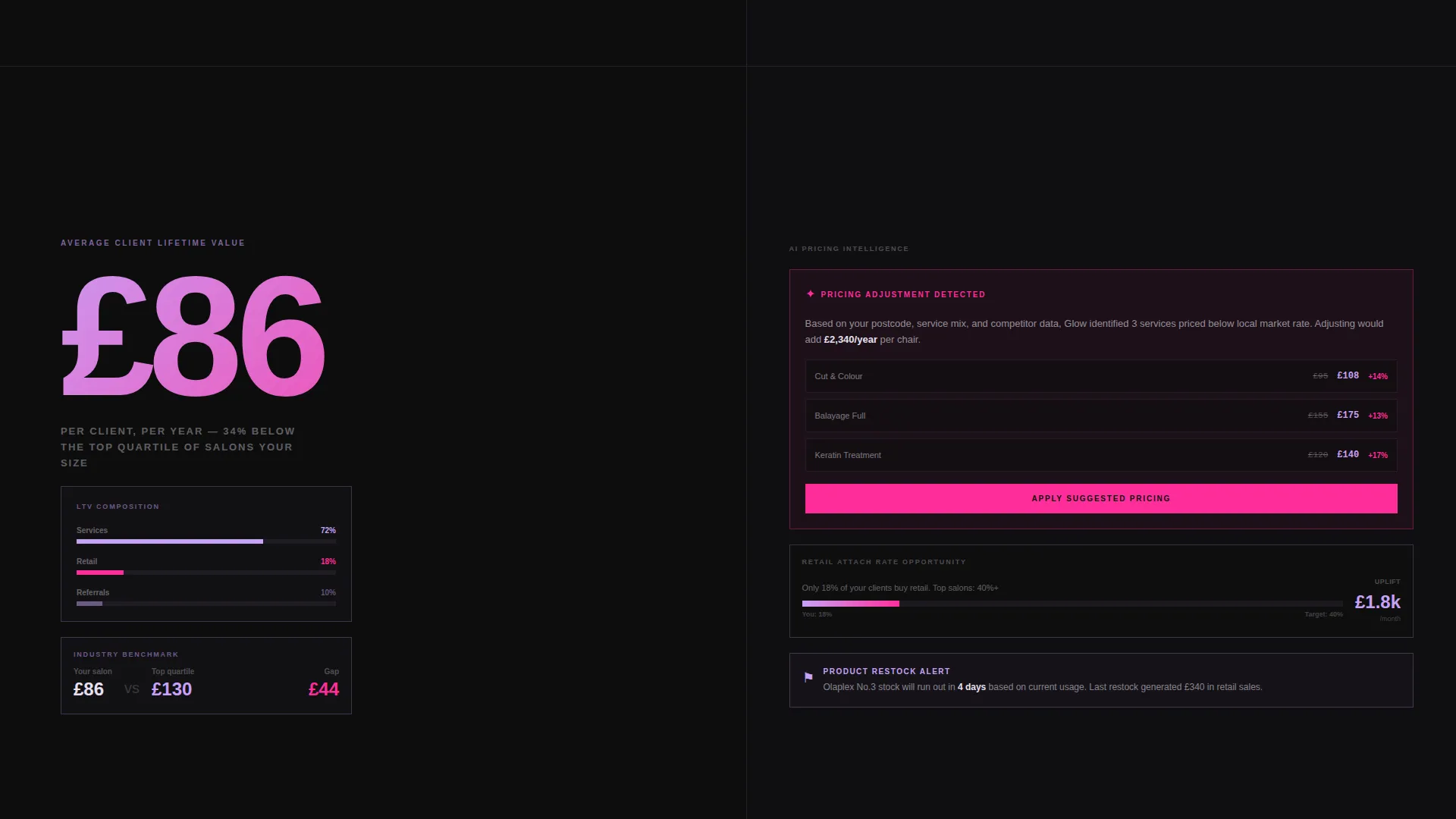Screen dimensions: 1456x819
Task: Click the Referrals progress bar
Action: (x=206, y=604)
